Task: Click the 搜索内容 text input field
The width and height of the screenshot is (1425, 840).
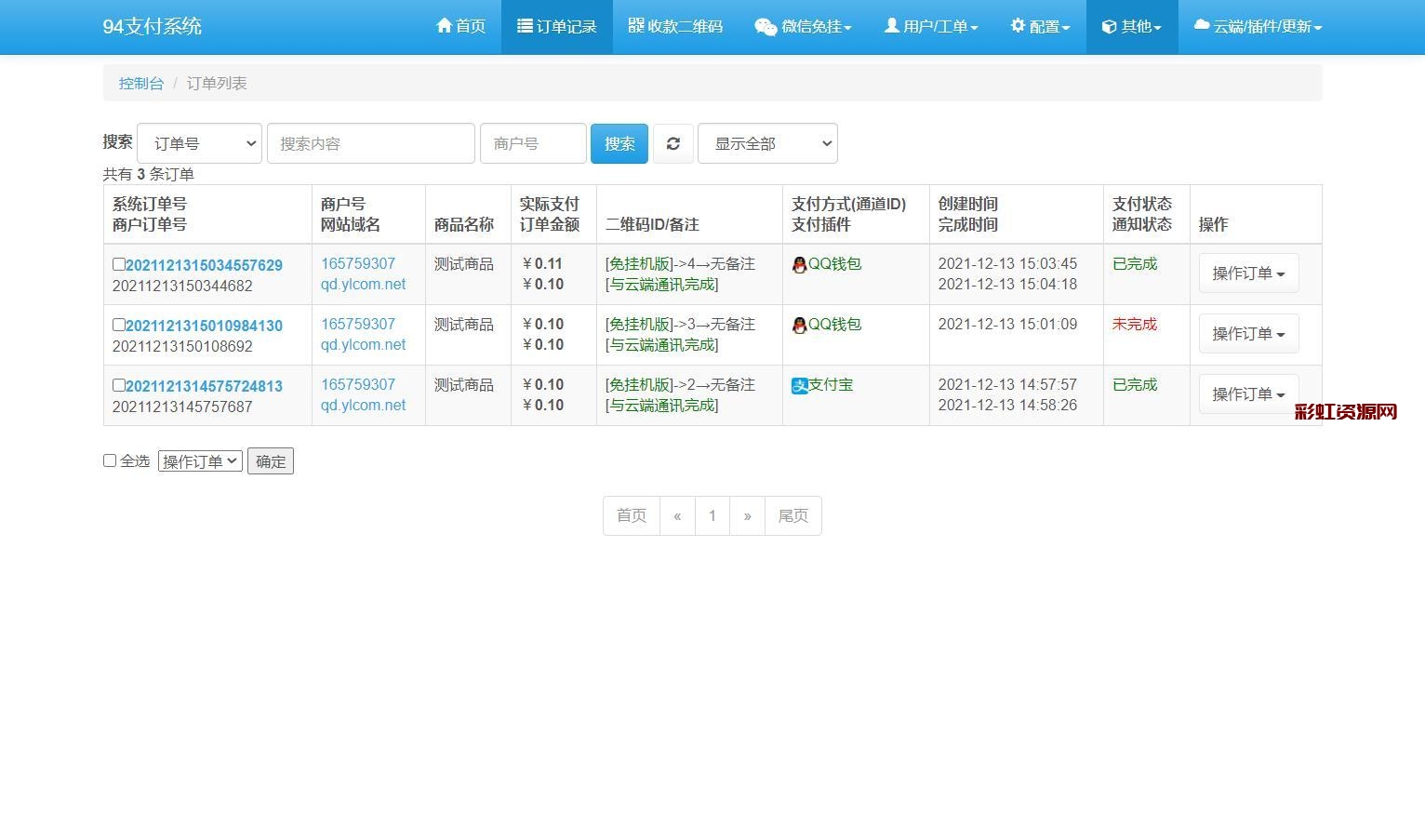Action: [370, 143]
